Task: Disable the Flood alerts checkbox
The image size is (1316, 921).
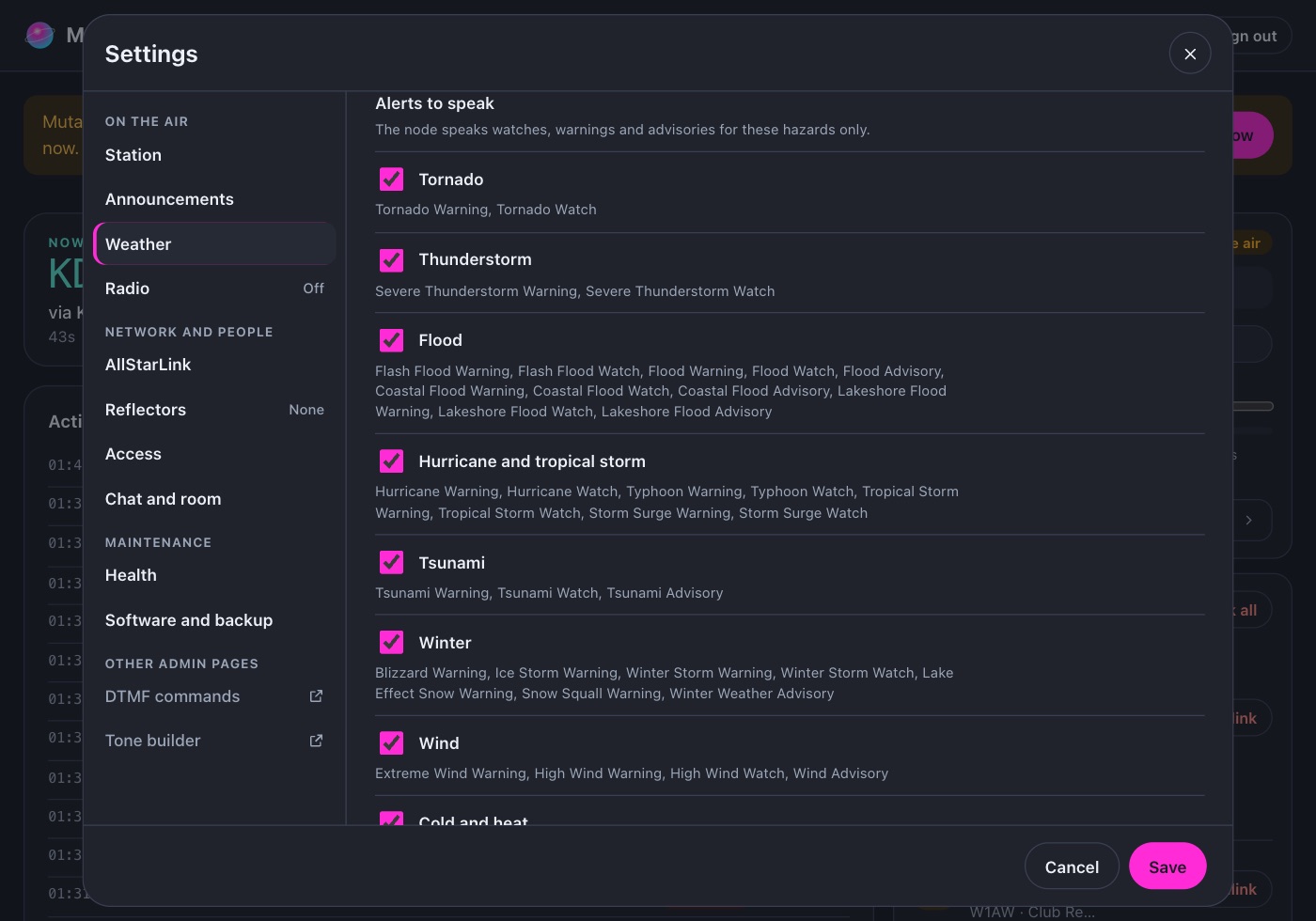Action: [x=391, y=340]
